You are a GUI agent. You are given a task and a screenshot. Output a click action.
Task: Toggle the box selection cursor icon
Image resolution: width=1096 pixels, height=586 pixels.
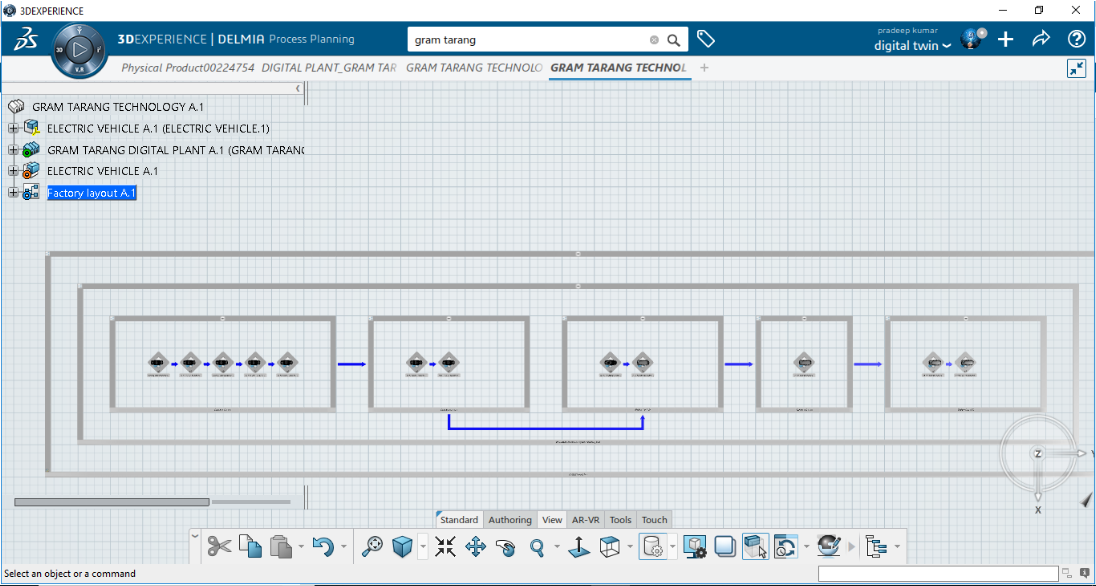(x=756, y=546)
